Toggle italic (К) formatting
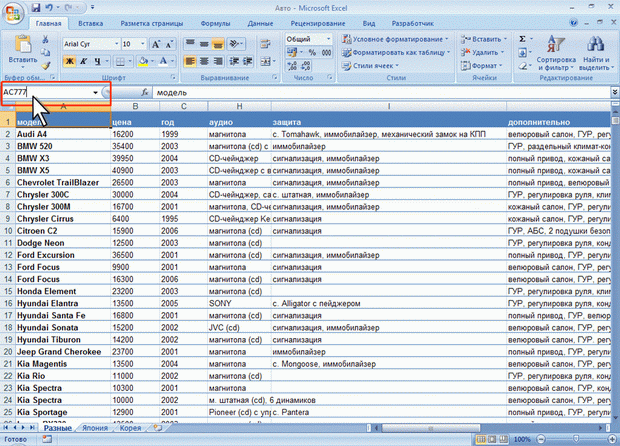Screen dimensions: 620x446 (83, 61)
